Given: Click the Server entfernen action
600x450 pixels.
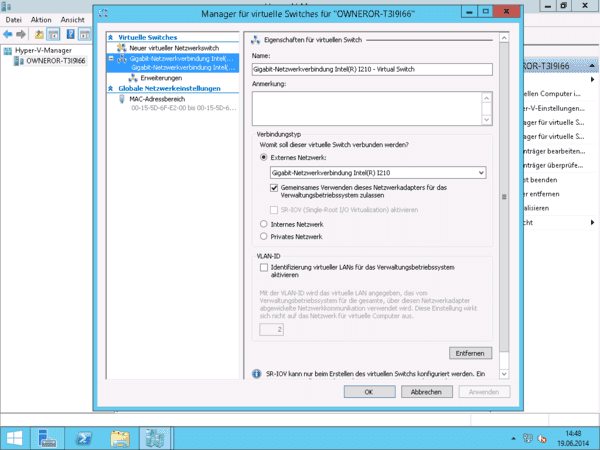Looking at the screenshot, I should pyautogui.click(x=542, y=194).
